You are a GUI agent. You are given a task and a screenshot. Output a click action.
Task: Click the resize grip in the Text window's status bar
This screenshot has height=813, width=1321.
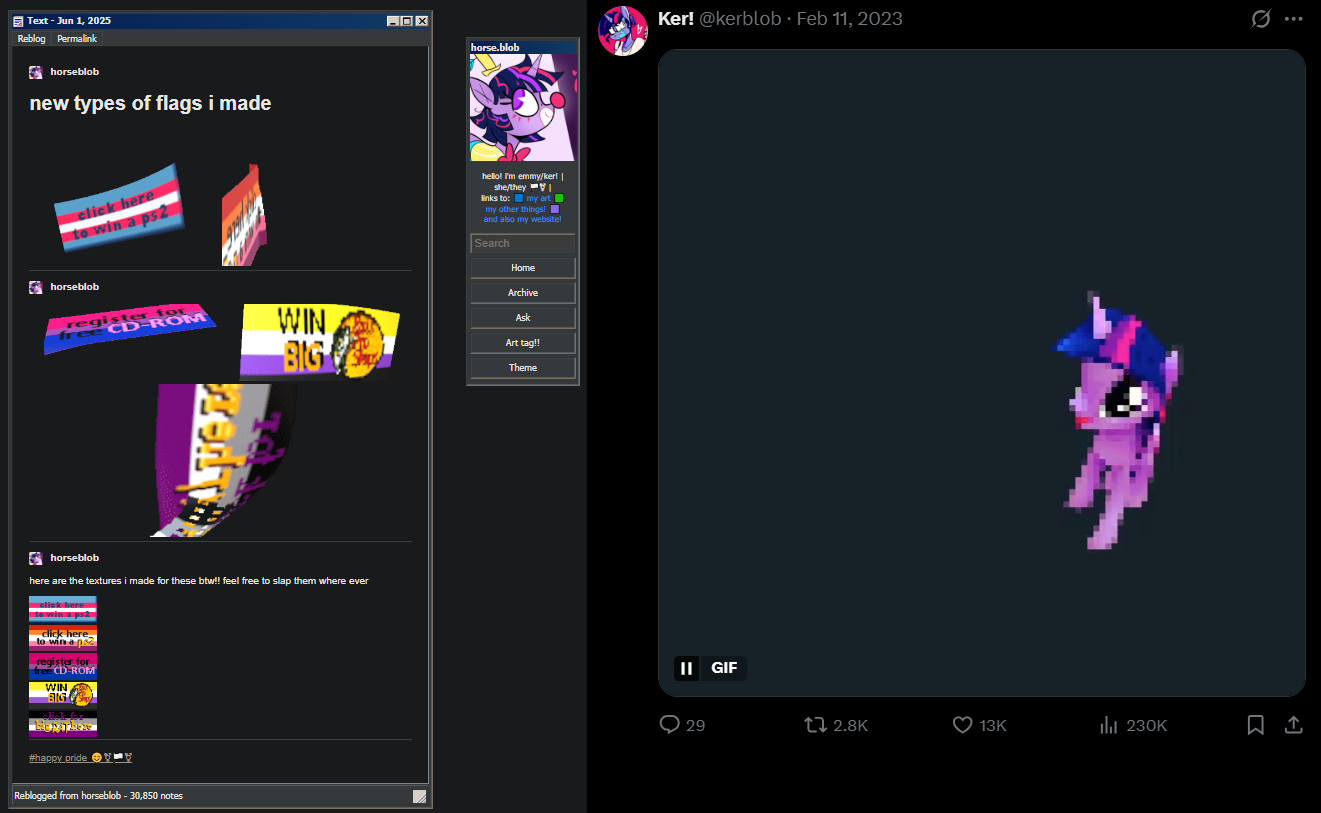tap(419, 796)
